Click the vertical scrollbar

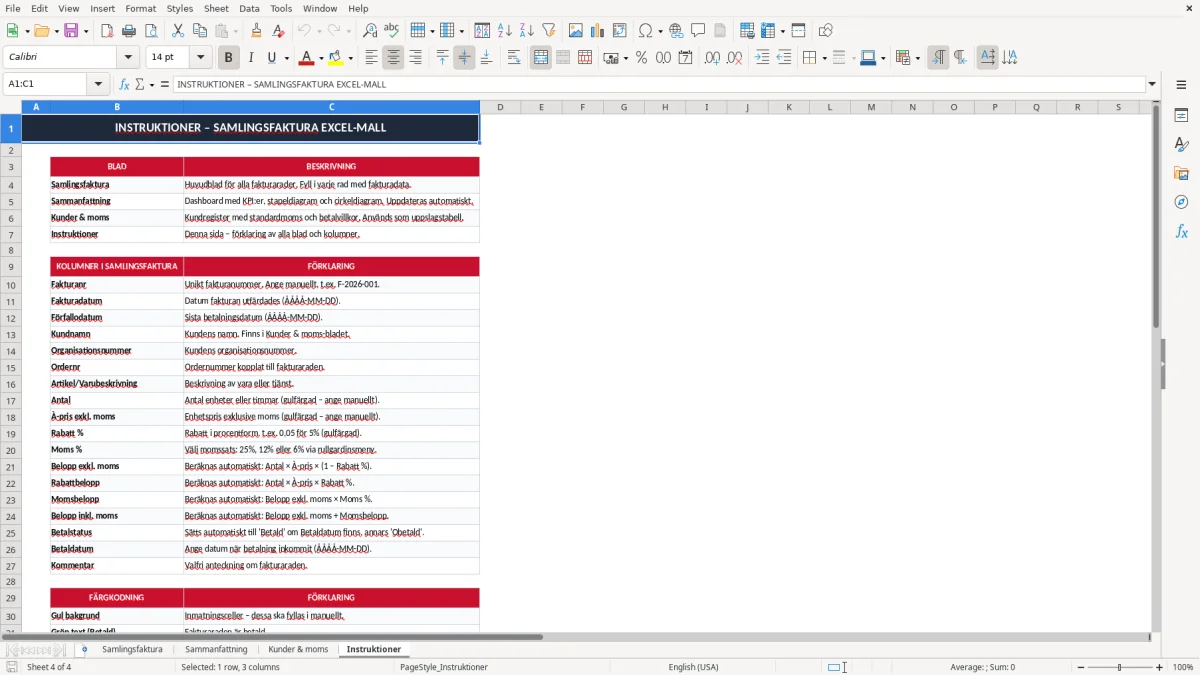point(1156,366)
